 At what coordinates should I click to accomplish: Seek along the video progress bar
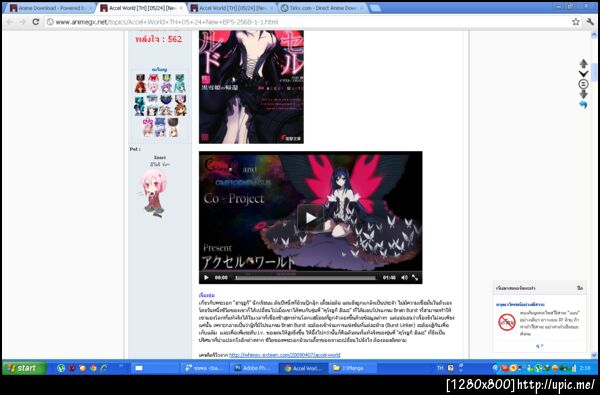click(x=305, y=278)
